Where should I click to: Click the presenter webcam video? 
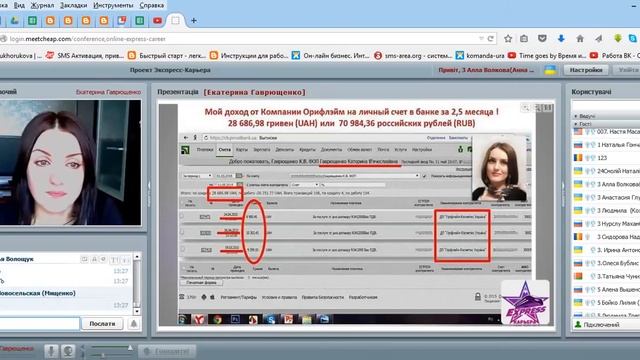click(x=71, y=162)
